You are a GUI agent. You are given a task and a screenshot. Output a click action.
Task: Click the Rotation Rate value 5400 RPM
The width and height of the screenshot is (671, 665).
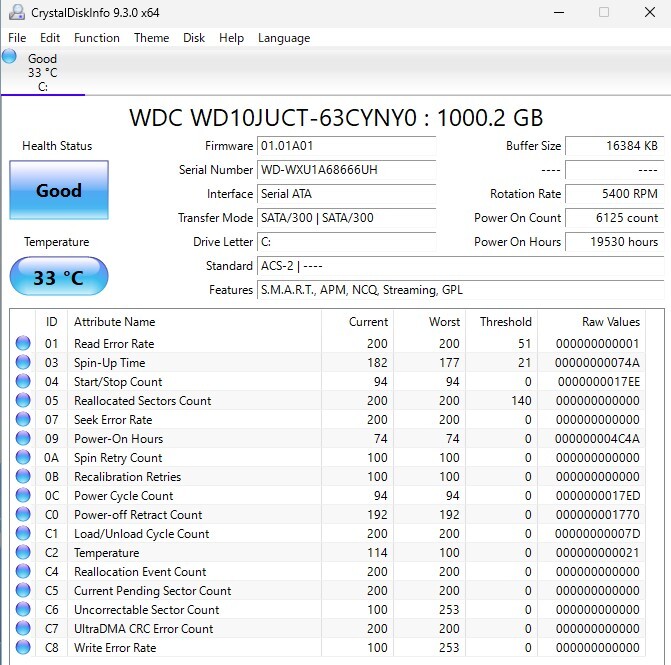[x=615, y=194]
